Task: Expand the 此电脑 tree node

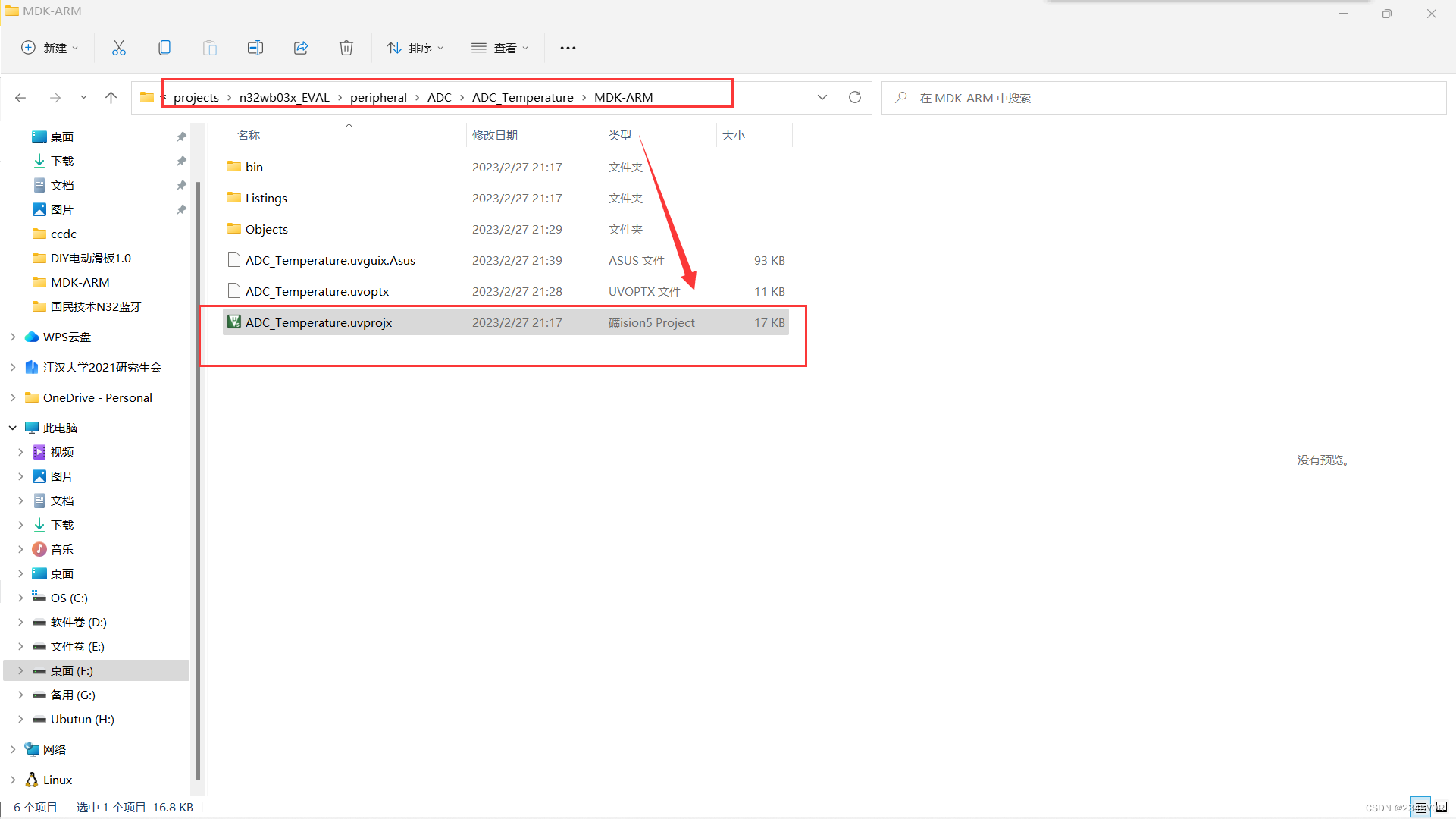Action: pos(12,427)
